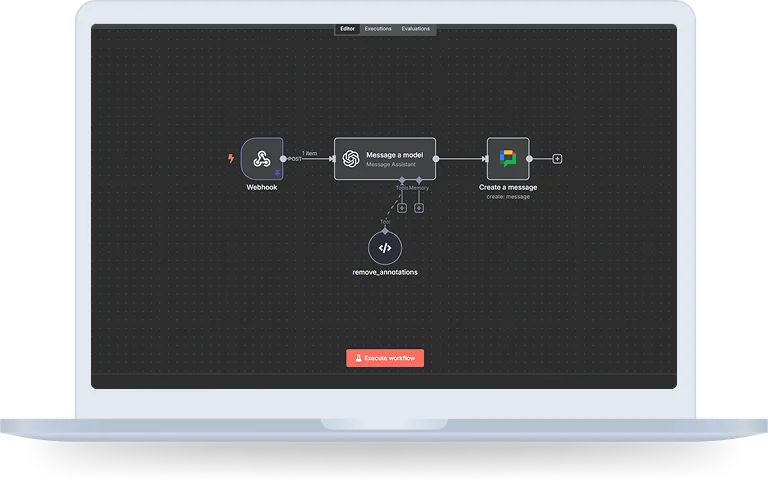Click the orange trigger lightning bolt icon
The width and height of the screenshot is (768, 484).
[x=231, y=158]
